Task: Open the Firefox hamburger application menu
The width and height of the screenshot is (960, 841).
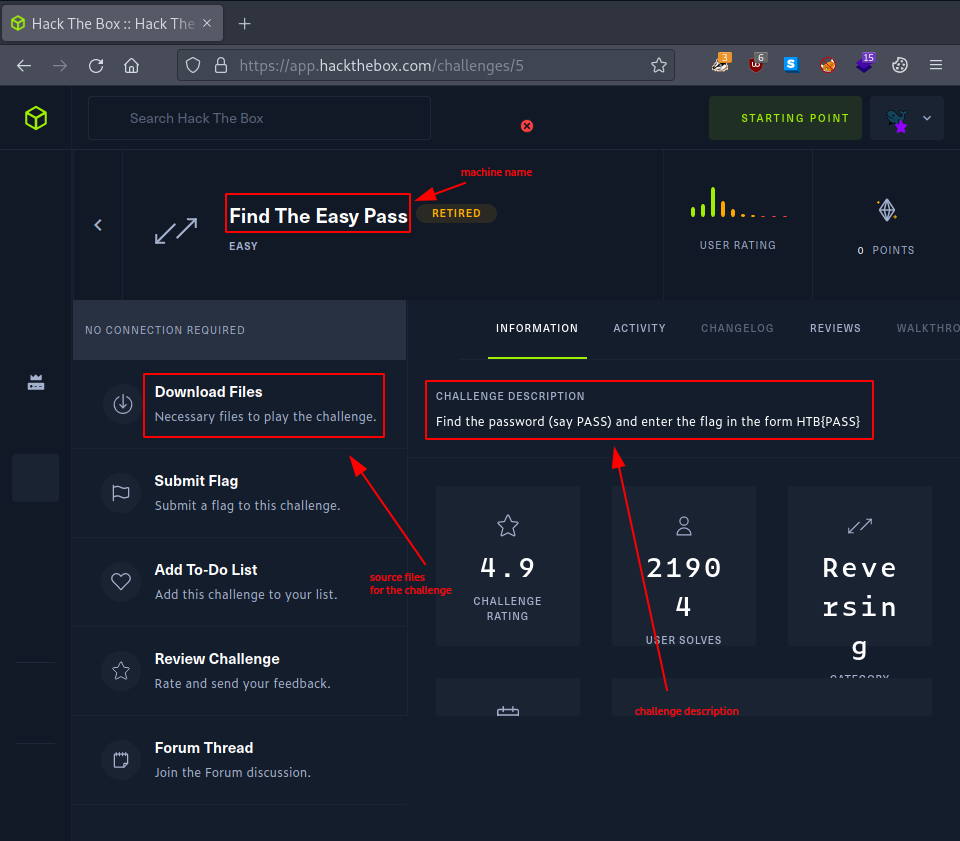Action: tap(936, 66)
